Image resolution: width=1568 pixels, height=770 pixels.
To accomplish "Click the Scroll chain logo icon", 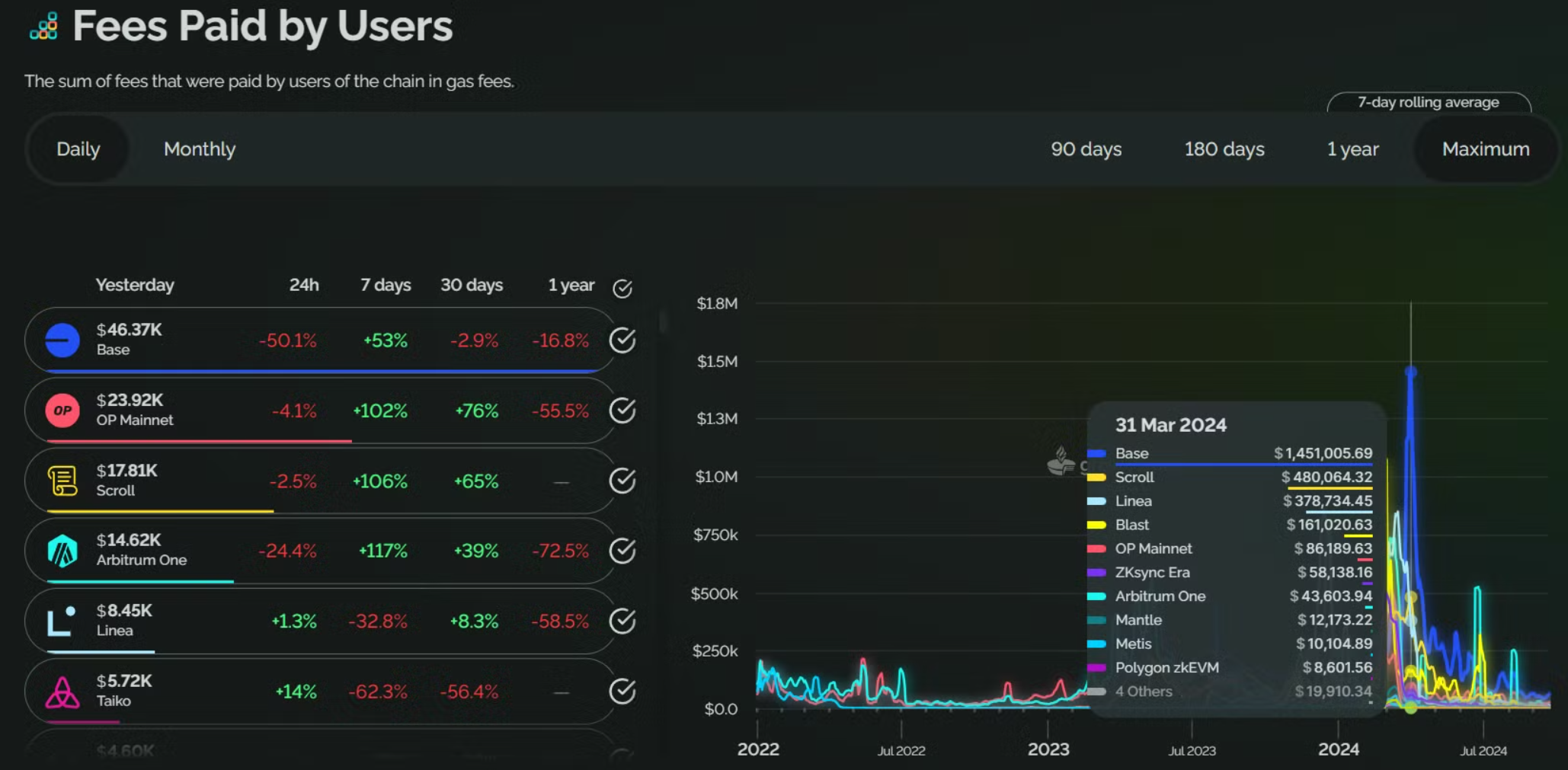I will [x=62, y=481].
